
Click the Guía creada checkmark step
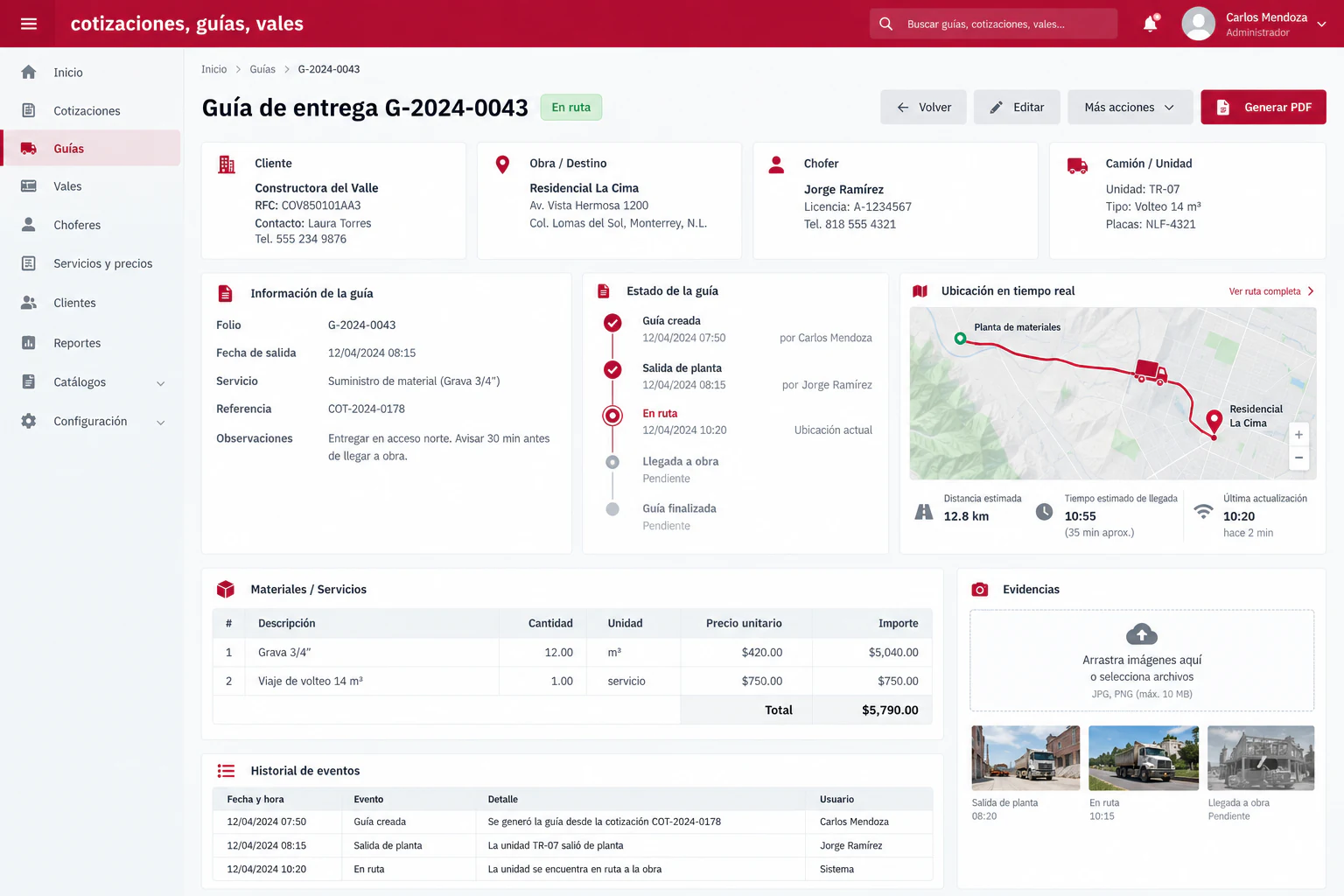tap(612, 323)
